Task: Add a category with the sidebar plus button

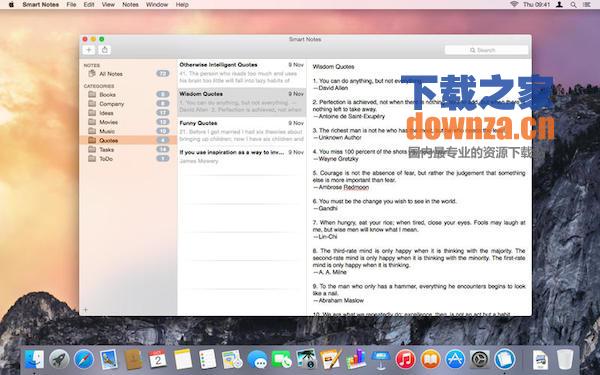Action: (x=86, y=310)
